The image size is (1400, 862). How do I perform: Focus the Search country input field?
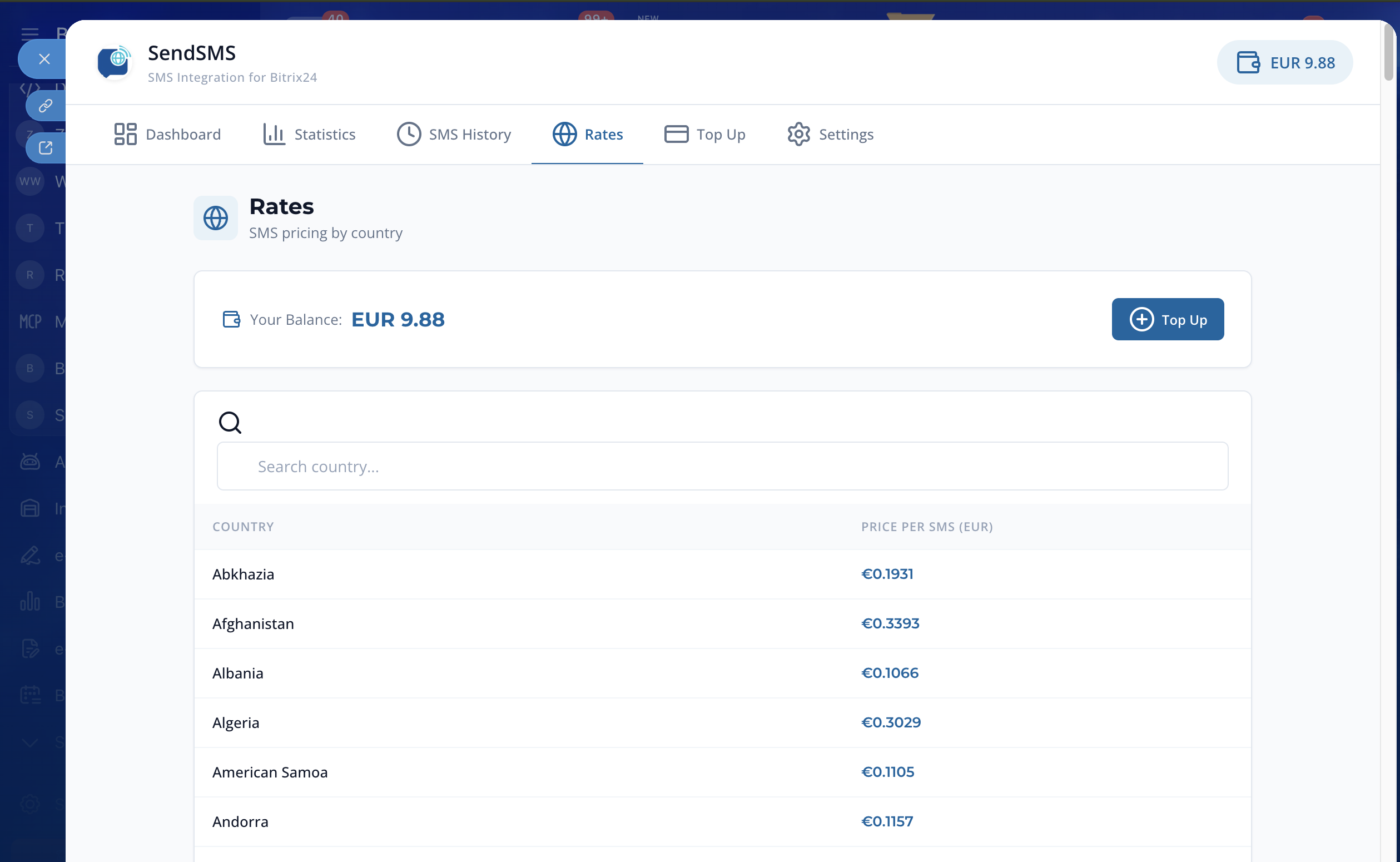(x=722, y=467)
